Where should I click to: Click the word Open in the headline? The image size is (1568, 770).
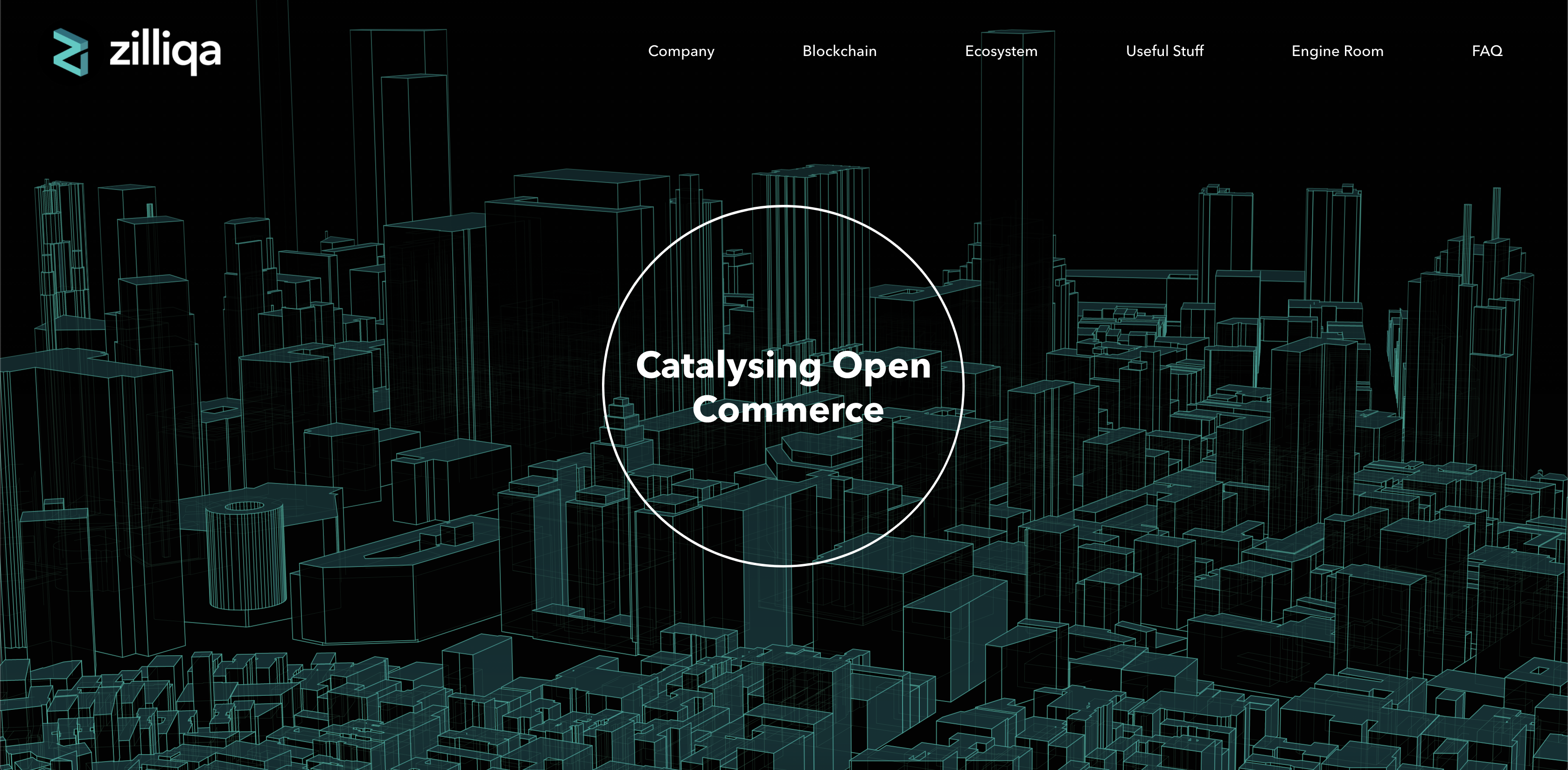[881, 366]
